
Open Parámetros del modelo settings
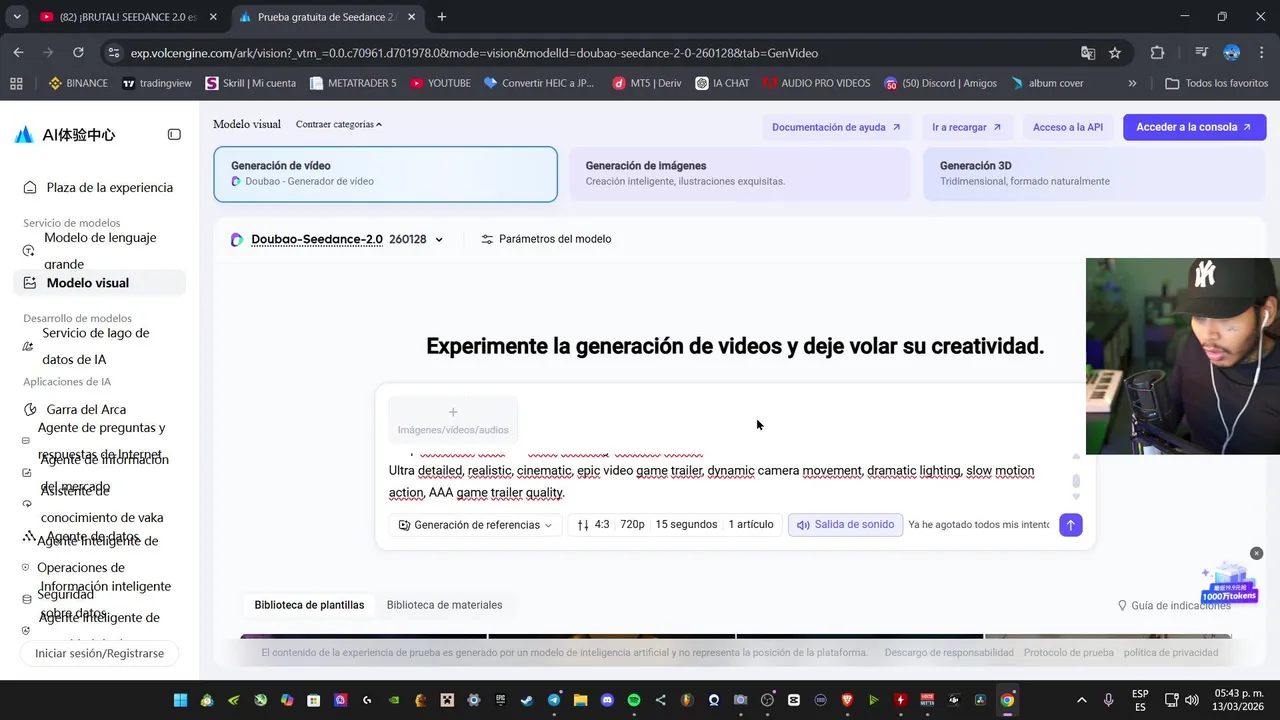pos(546,239)
